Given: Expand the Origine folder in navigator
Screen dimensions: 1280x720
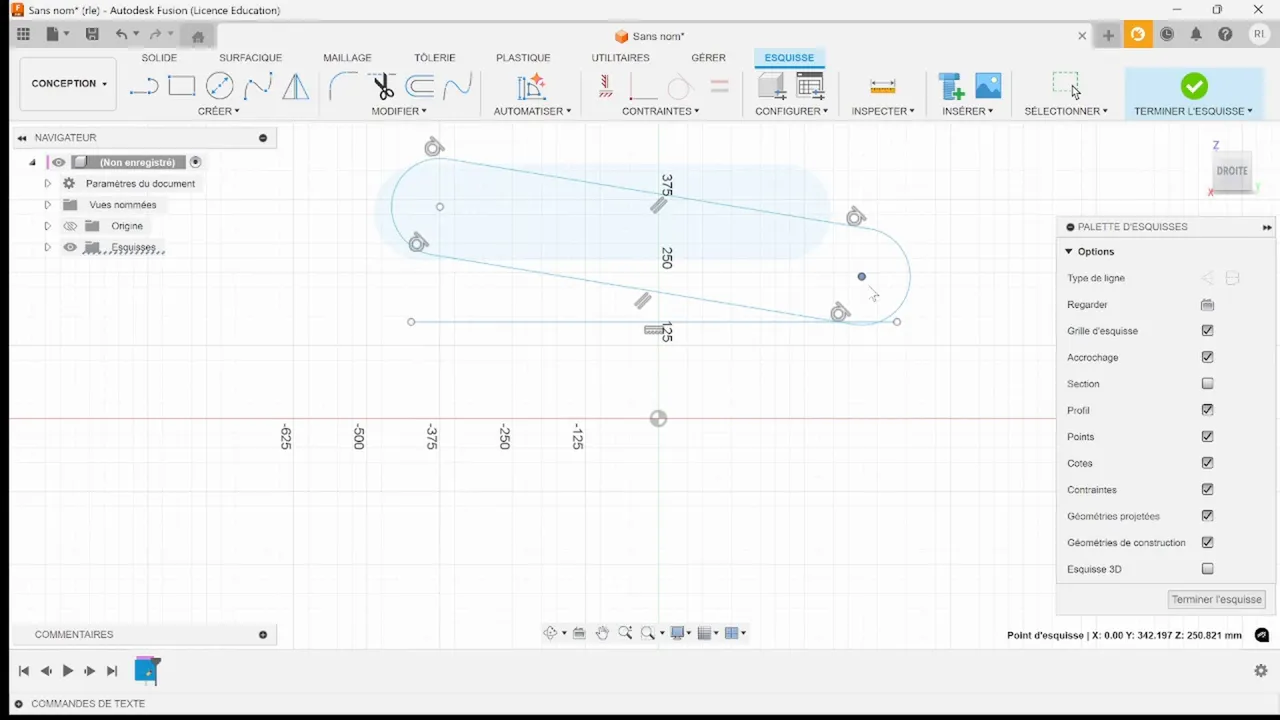Looking at the screenshot, I should click(x=47, y=225).
